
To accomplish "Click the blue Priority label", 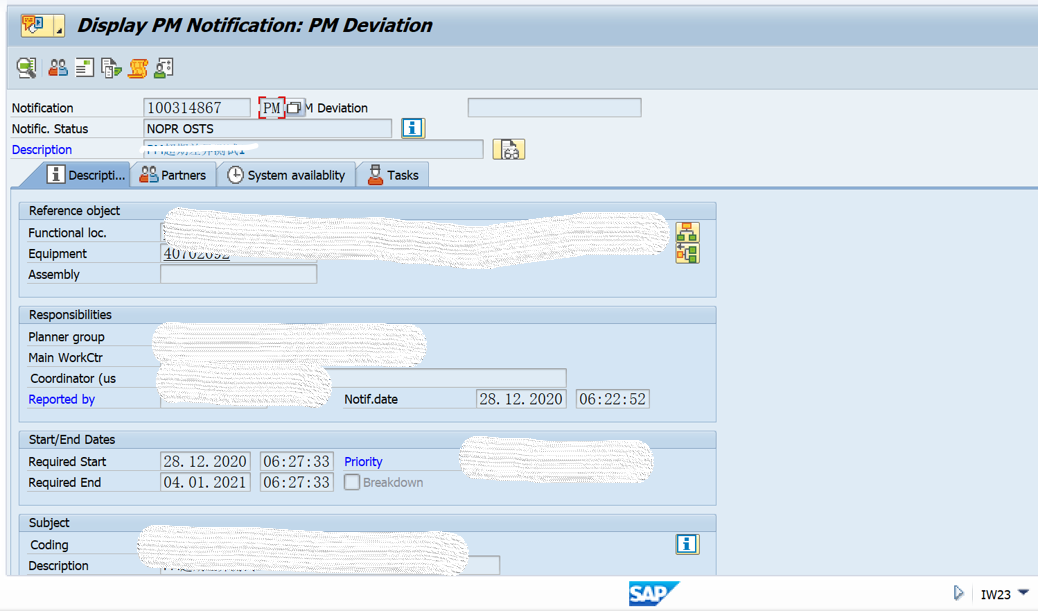I will 363,462.
